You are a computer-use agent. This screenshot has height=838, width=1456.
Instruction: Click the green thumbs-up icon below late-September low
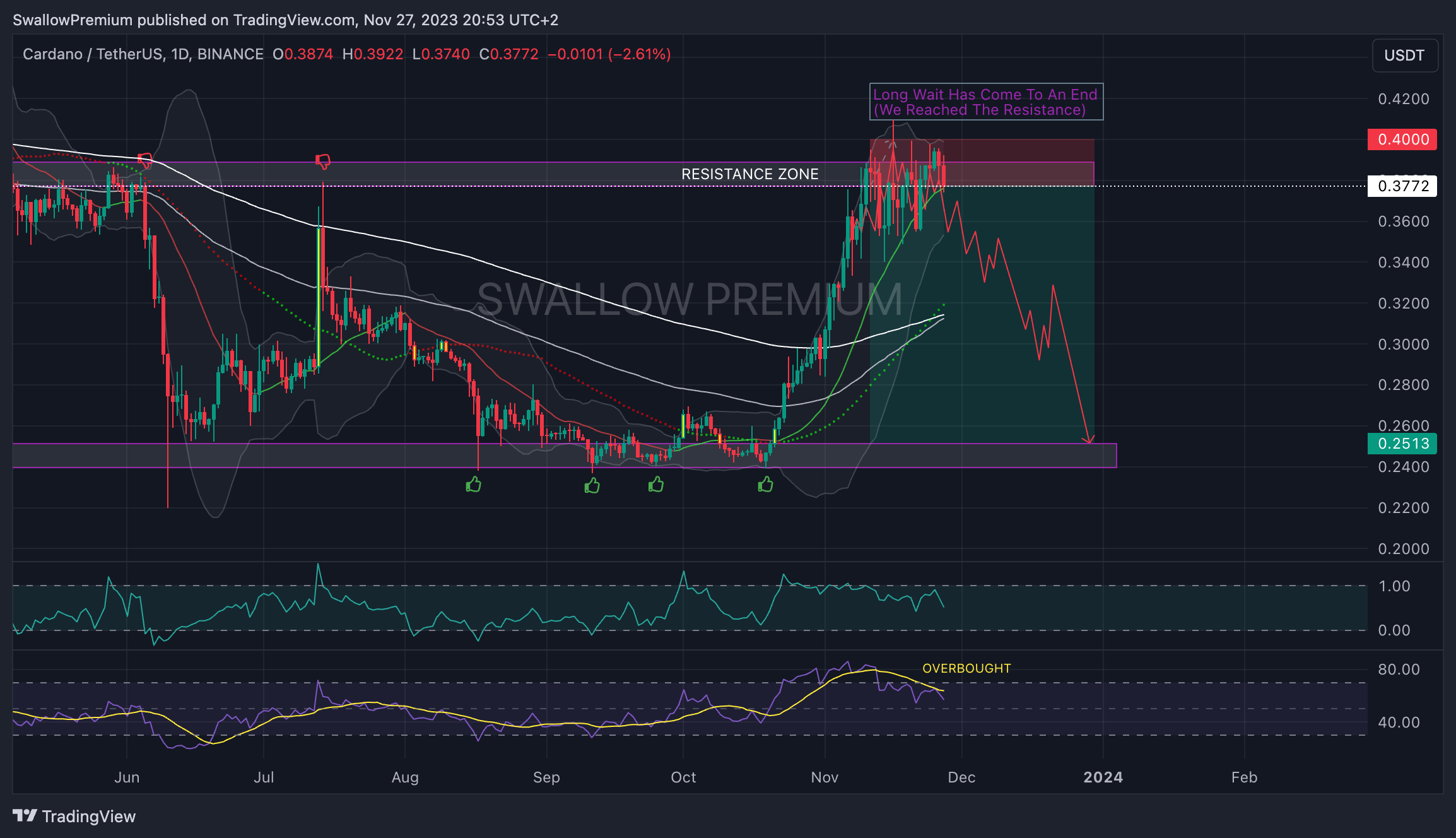(656, 485)
